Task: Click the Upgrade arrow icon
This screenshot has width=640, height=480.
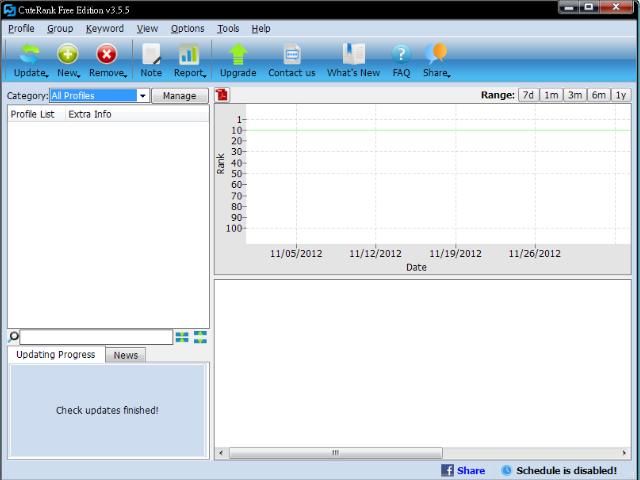Action: pyautogui.click(x=238, y=55)
